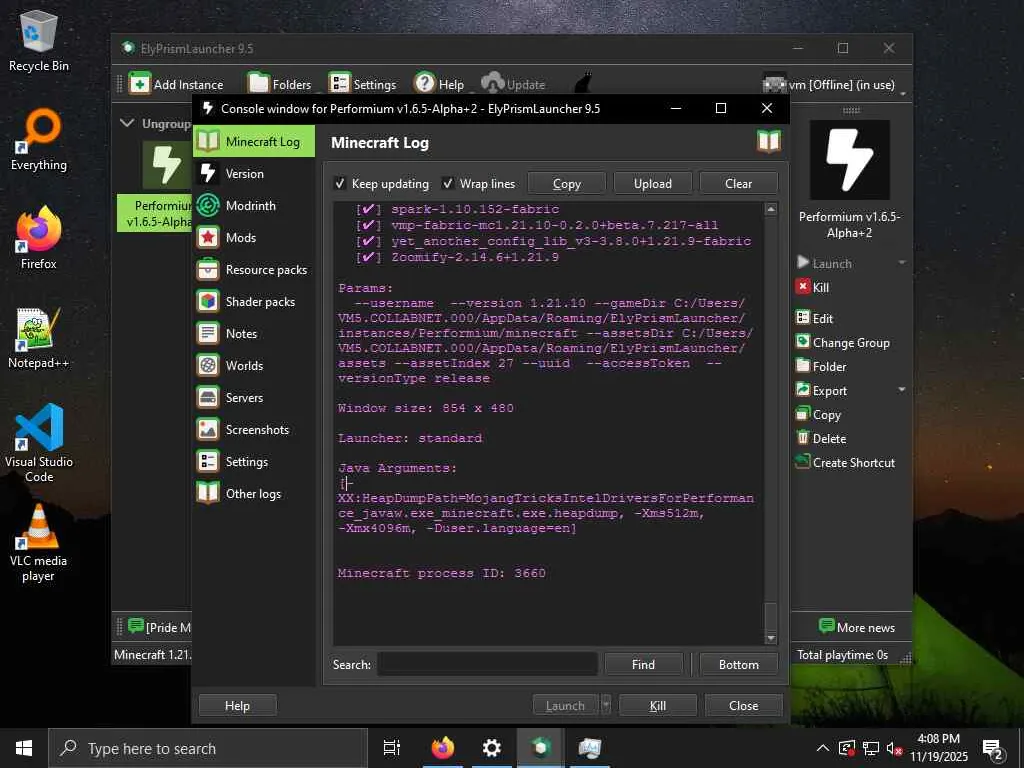This screenshot has height=768, width=1024.
Task: Open Task View on taskbar
Action: (392, 748)
